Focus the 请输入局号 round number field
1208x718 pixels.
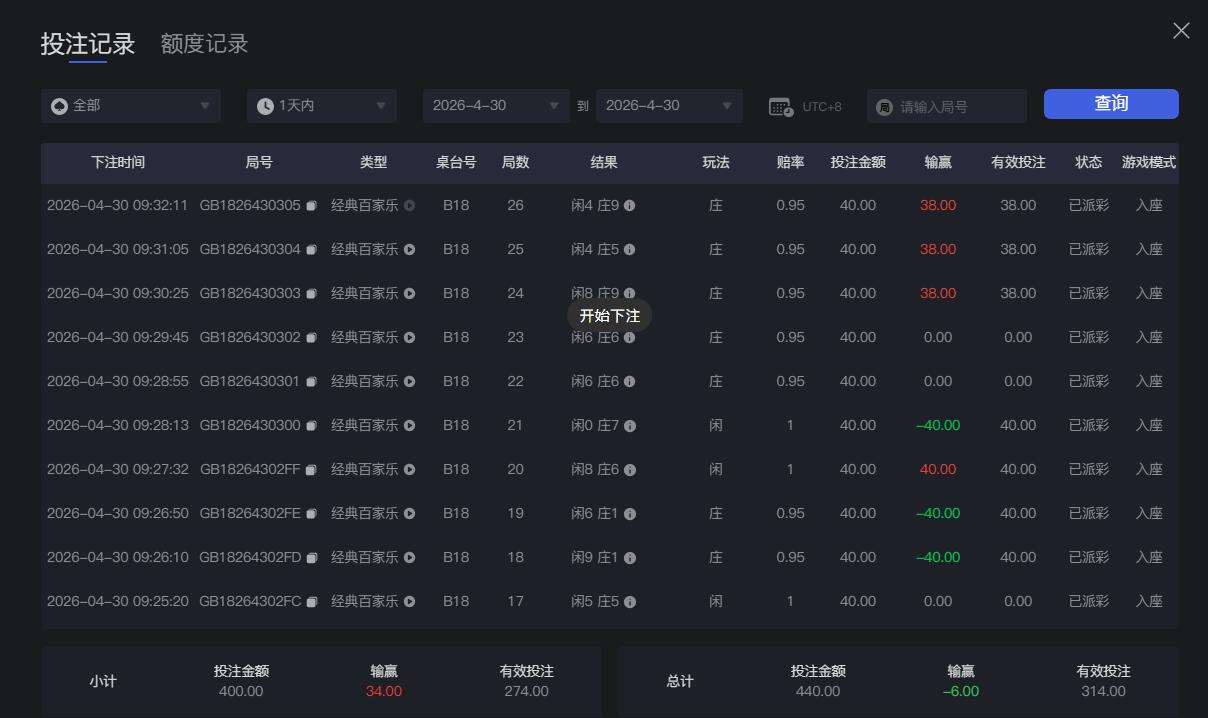(x=947, y=106)
